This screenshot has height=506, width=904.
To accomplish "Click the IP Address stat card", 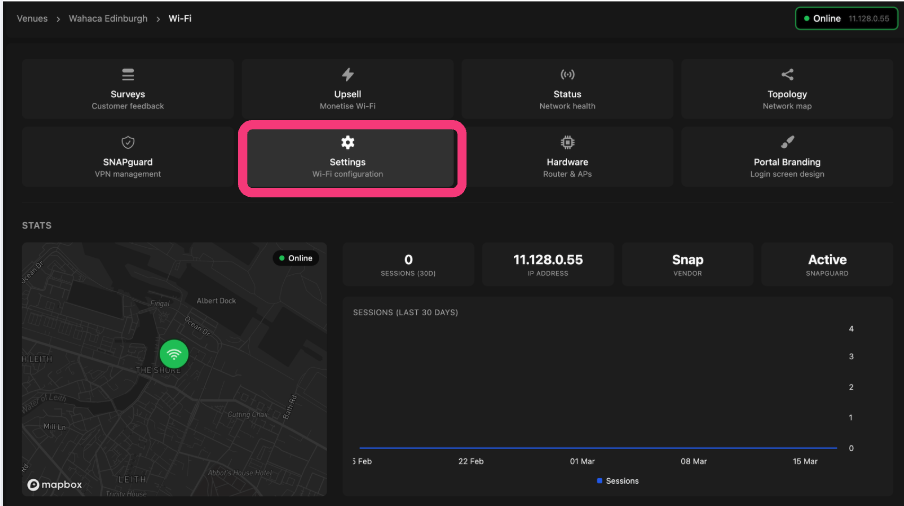I will (x=548, y=264).
